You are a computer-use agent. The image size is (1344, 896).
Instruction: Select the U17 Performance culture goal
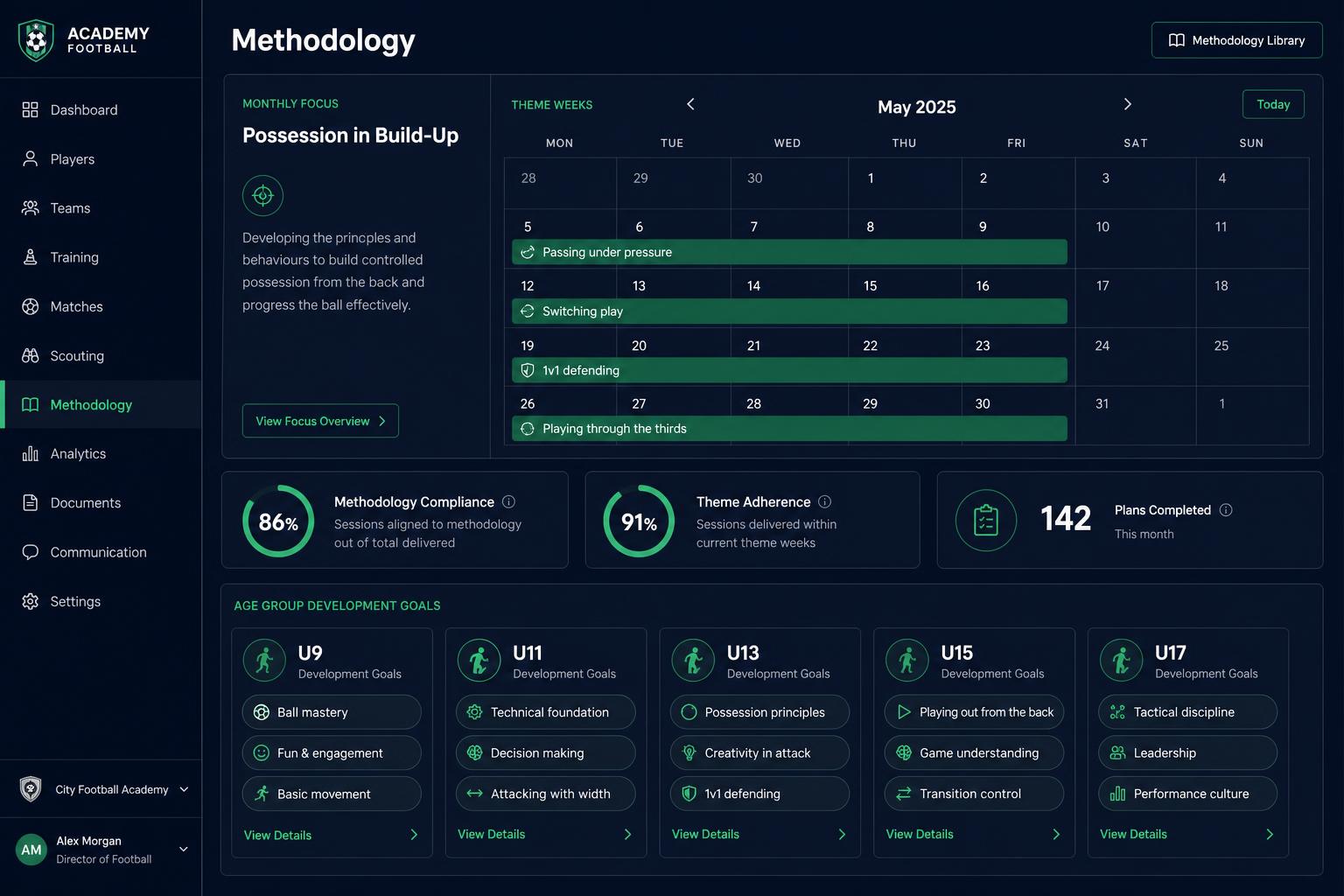click(x=1187, y=794)
